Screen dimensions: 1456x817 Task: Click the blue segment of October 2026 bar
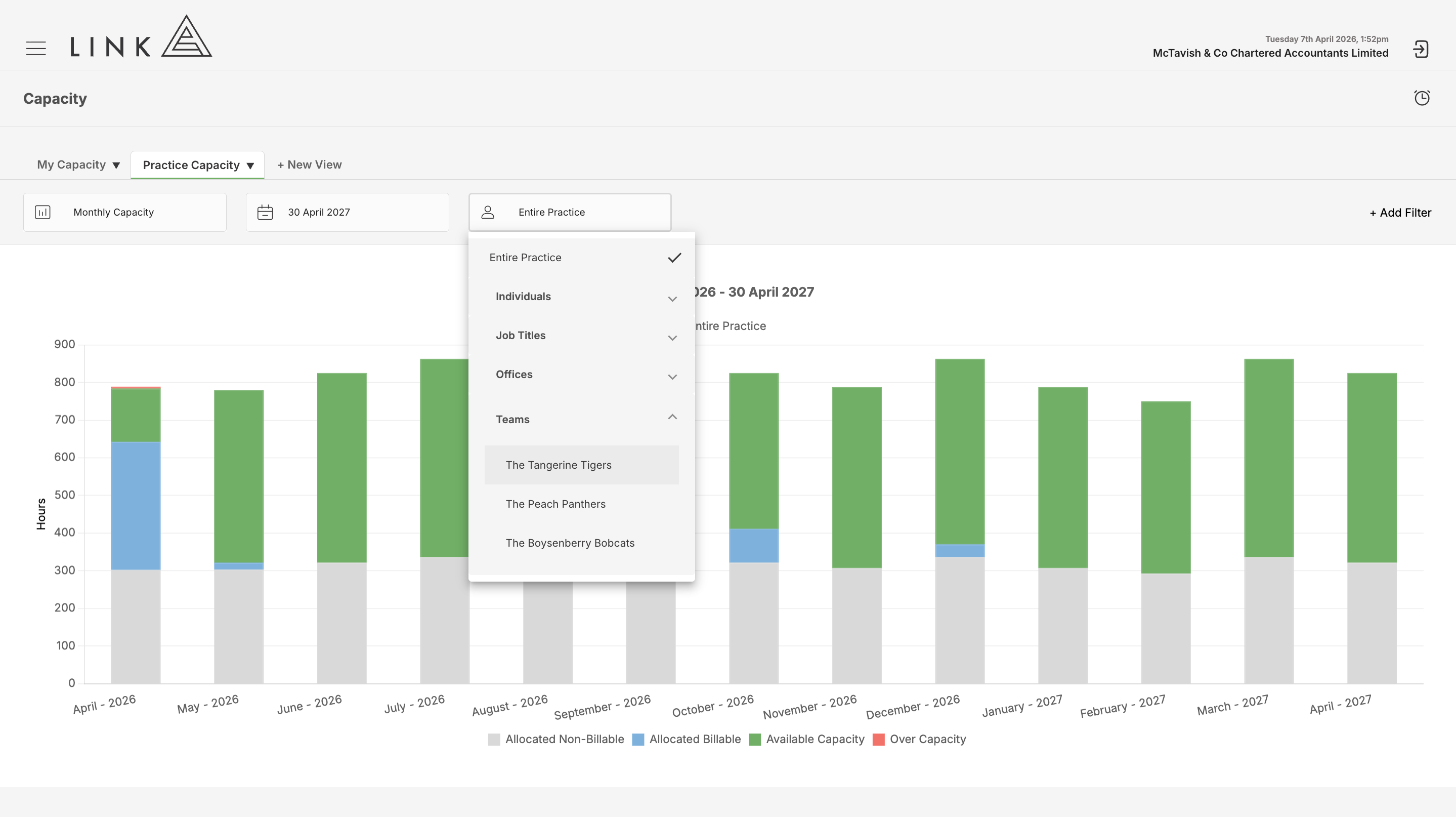pos(753,546)
